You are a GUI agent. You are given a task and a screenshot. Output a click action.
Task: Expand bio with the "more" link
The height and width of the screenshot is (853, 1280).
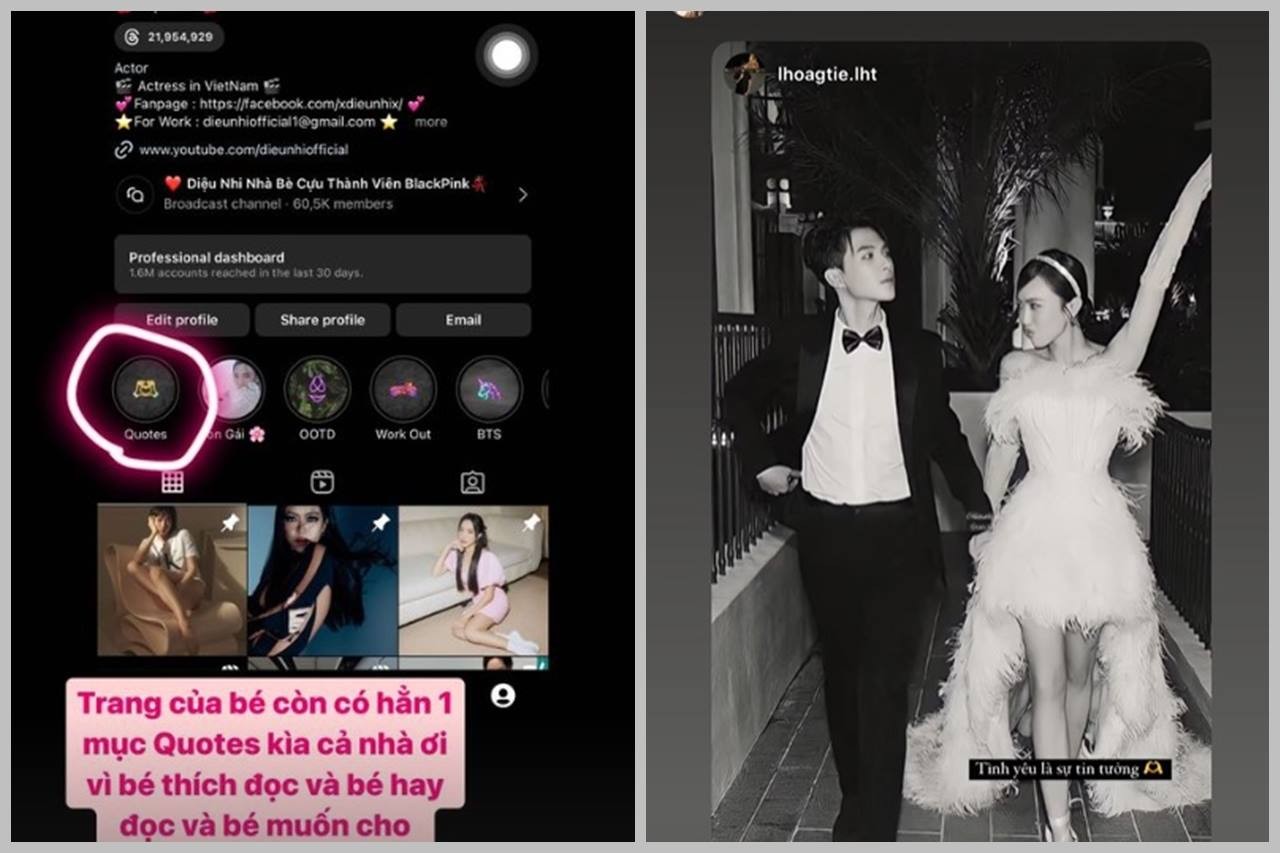431,122
